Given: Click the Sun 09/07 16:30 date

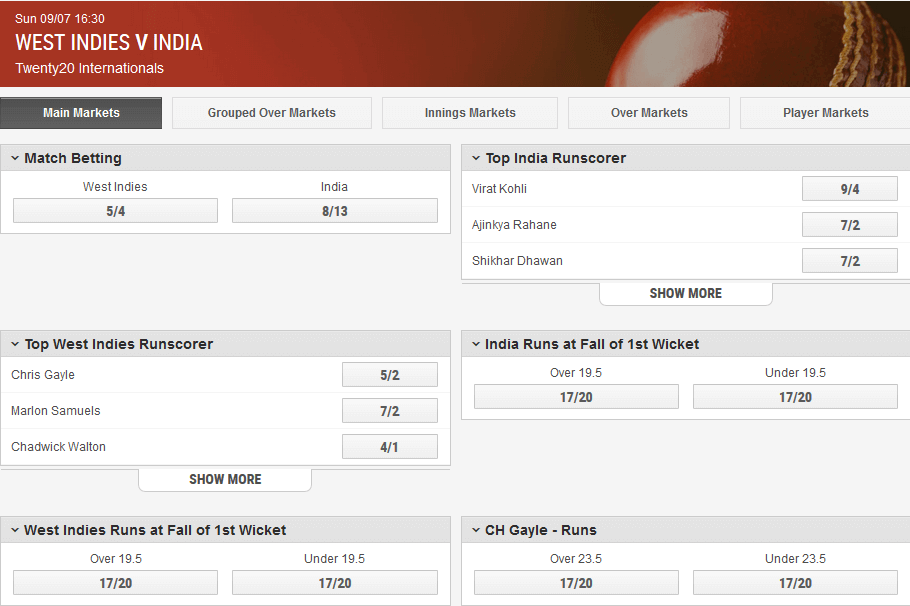Looking at the screenshot, I should tap(60, 19).
